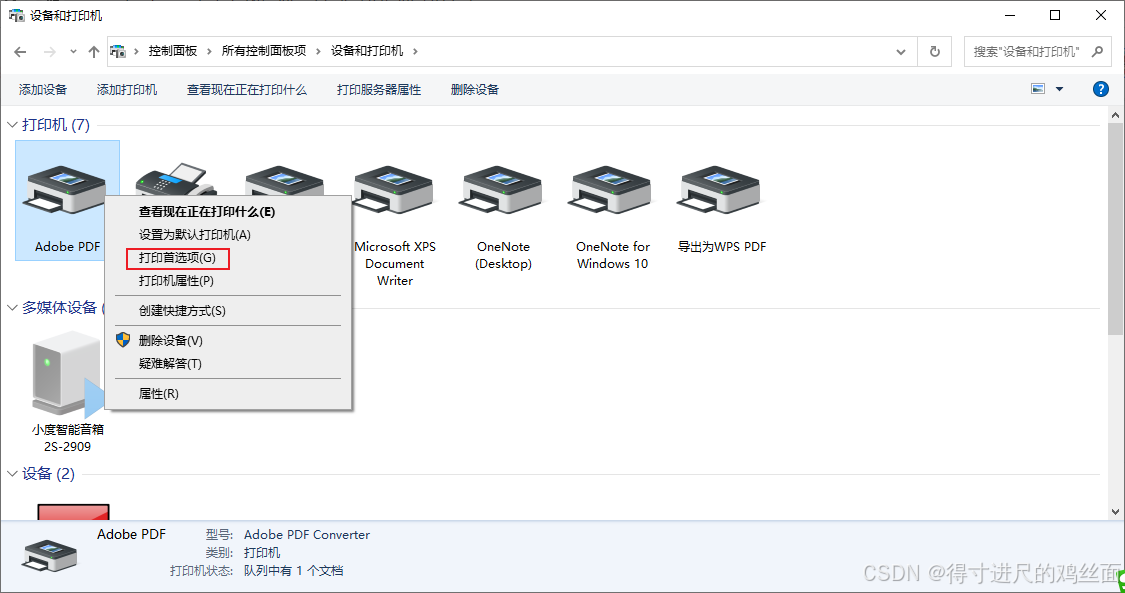Image resolution: width=1125 pixels, height=593 pixels.
Task: Choose 属性(R) in context menu
Action: (x=228, y=394)
